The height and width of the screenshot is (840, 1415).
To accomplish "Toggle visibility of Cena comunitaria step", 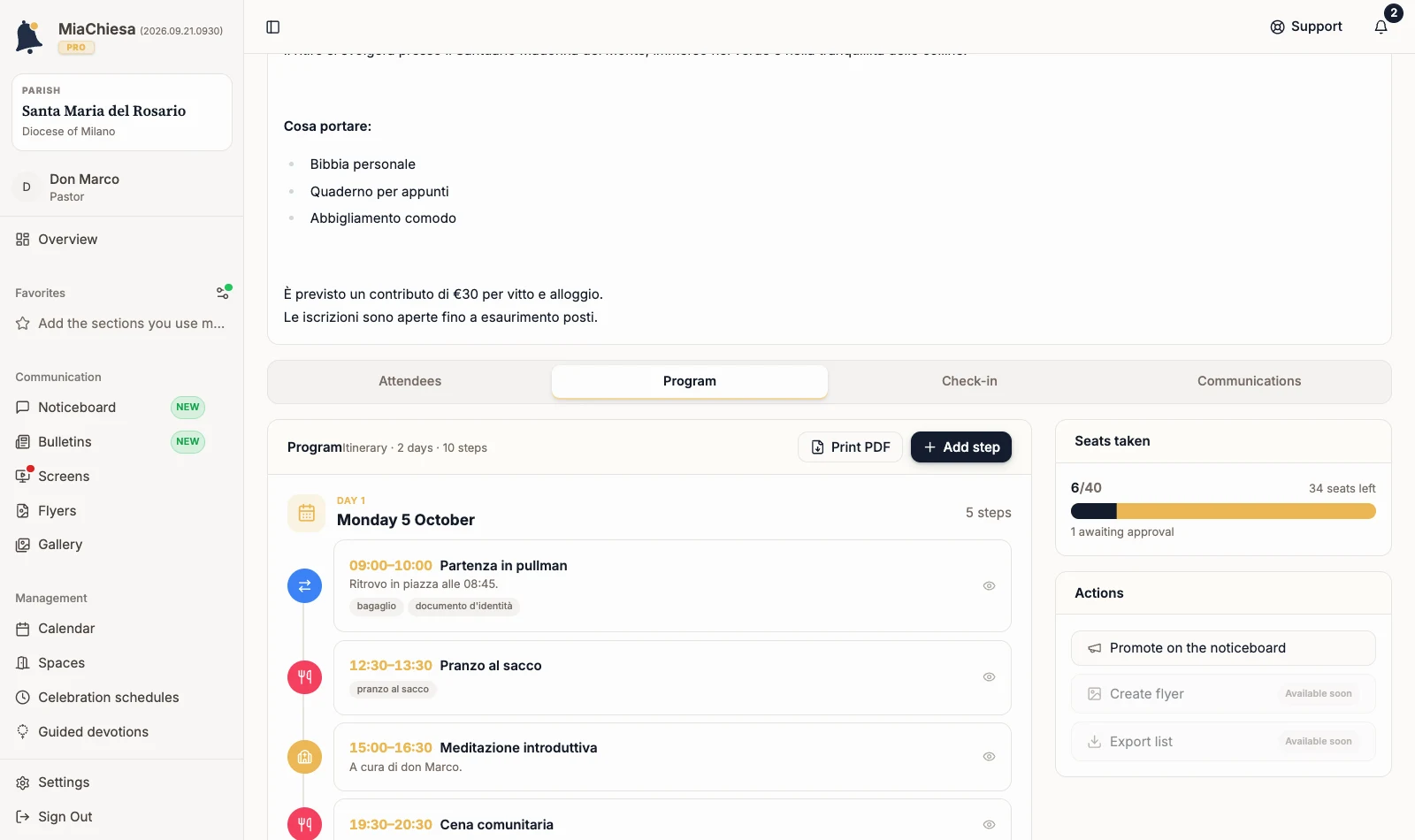I will click(x=990, y=825).
